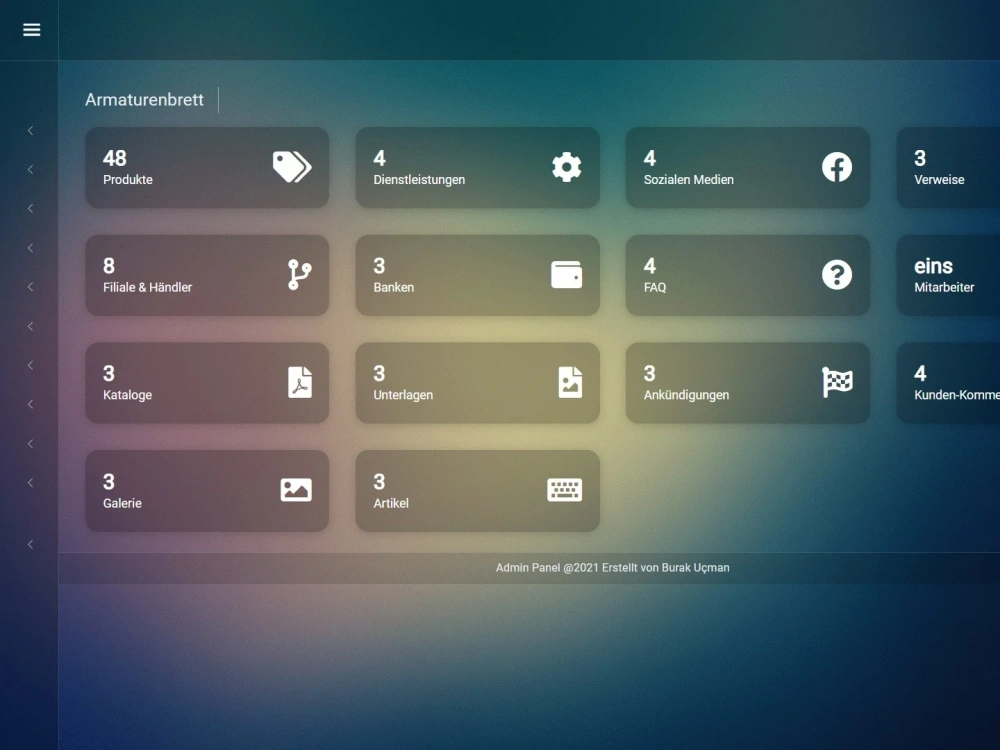1000x750 pixels.
Task: Click the Ankündigungen checkered flag icon
Action: (x=837, y=383)
